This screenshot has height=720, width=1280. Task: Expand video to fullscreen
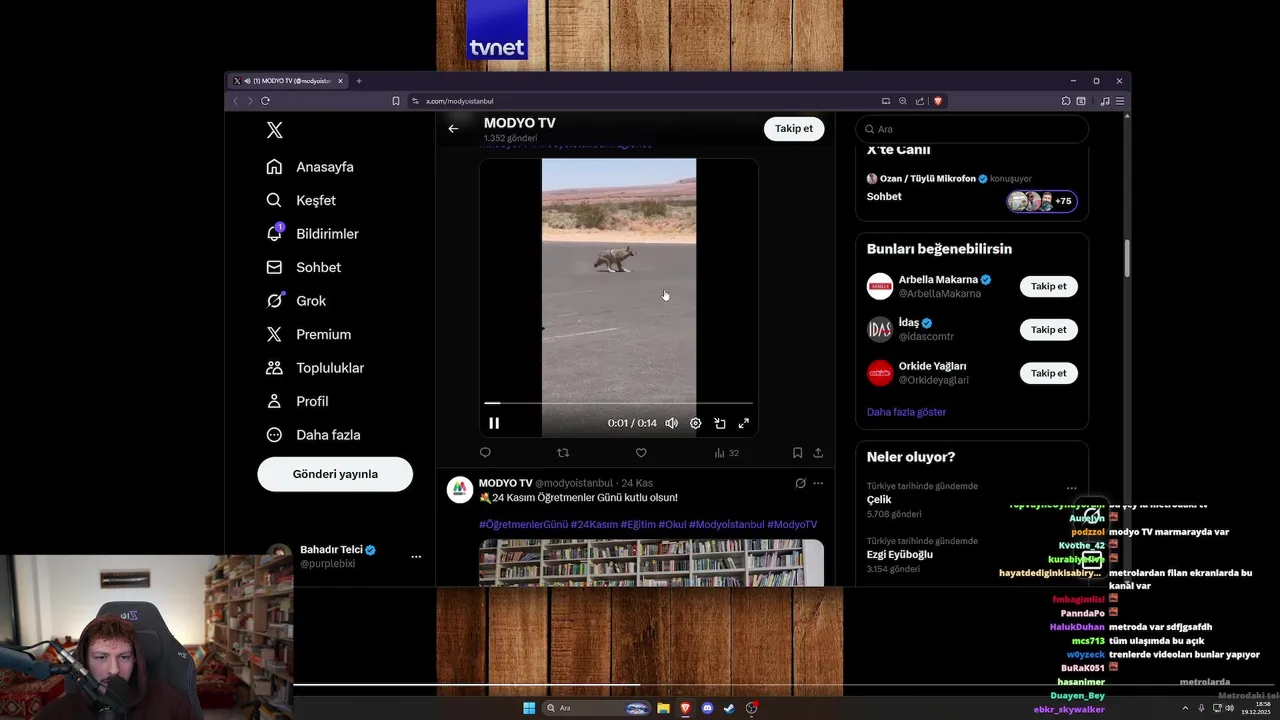(744, 423)
